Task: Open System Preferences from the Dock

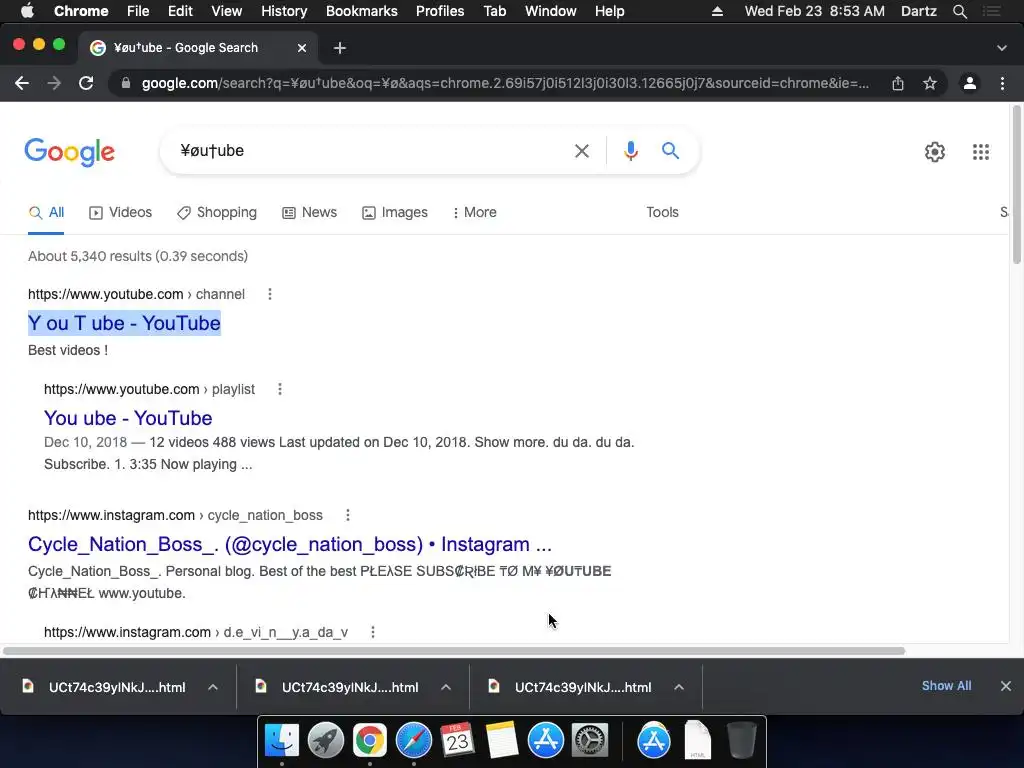Action: (590, 741)
